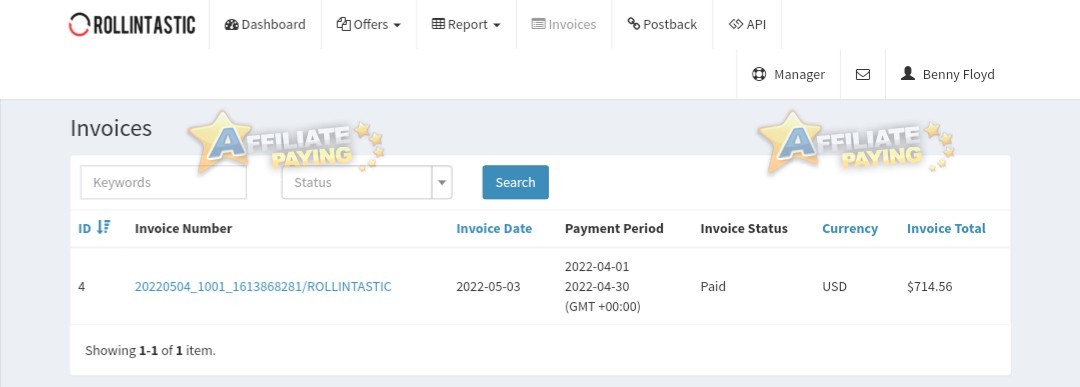Click the Showing 1-1 of 1 item text

150,351
